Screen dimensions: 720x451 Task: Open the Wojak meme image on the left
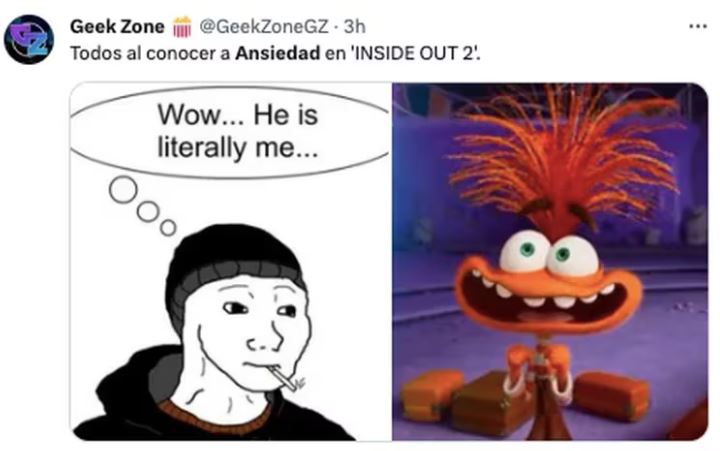point(231,261)
